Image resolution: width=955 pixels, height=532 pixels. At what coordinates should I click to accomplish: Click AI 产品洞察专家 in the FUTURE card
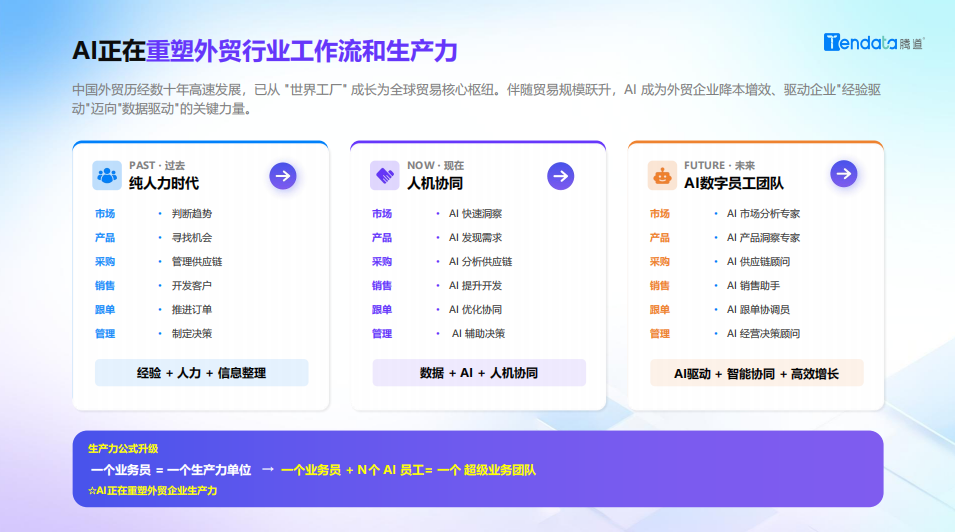(x=763, y=238)
